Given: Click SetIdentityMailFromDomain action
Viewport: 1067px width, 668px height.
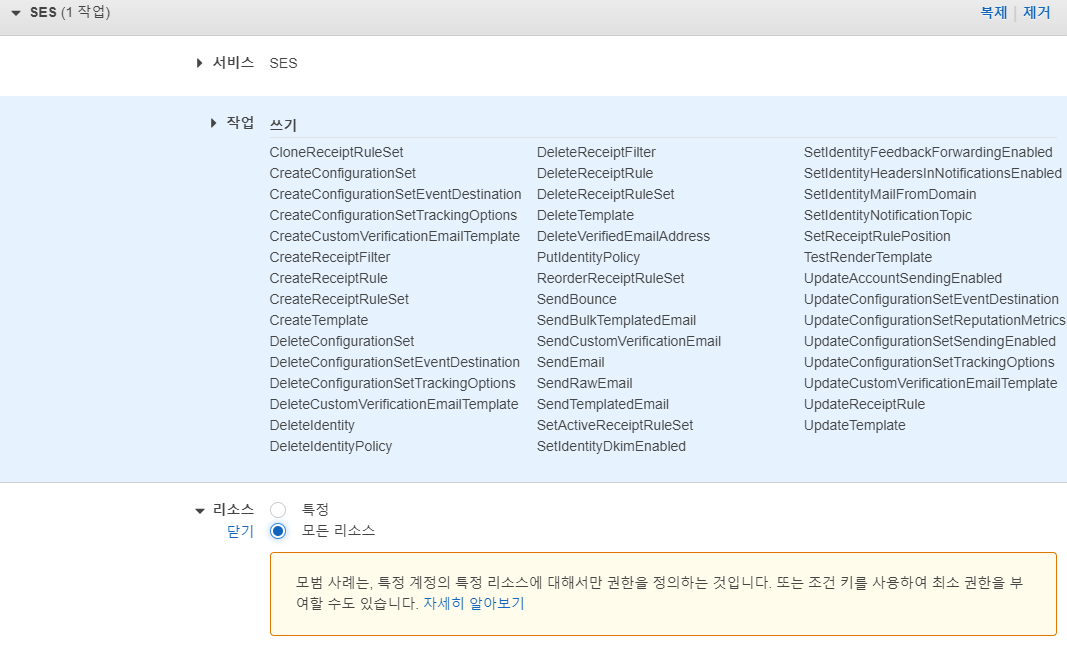Looking at the screenshot, I should tap(890, 195).
